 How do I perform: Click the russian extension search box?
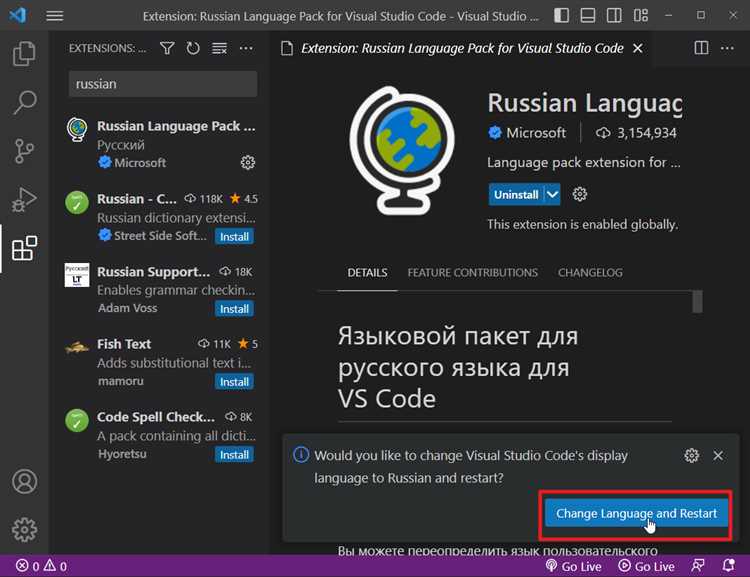[163, 84]
